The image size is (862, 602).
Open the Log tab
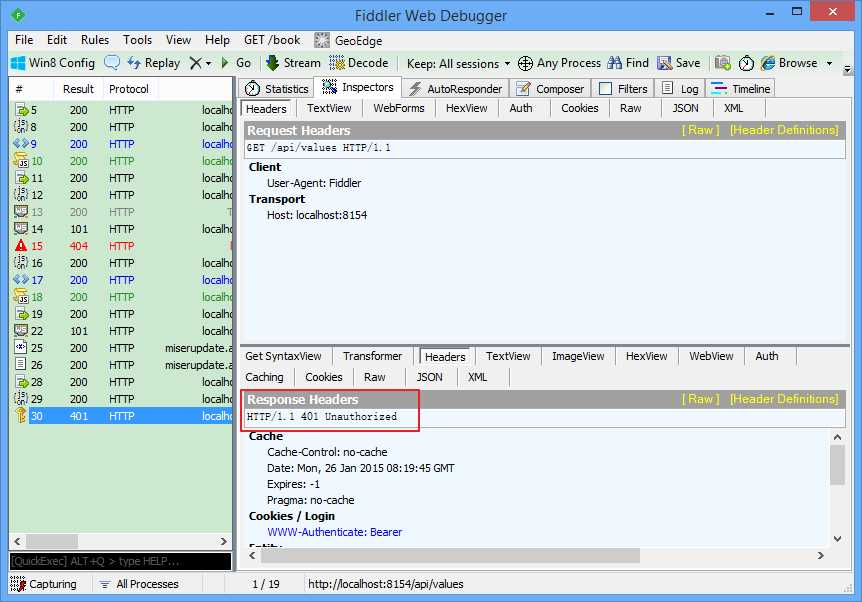coord(681,89)
